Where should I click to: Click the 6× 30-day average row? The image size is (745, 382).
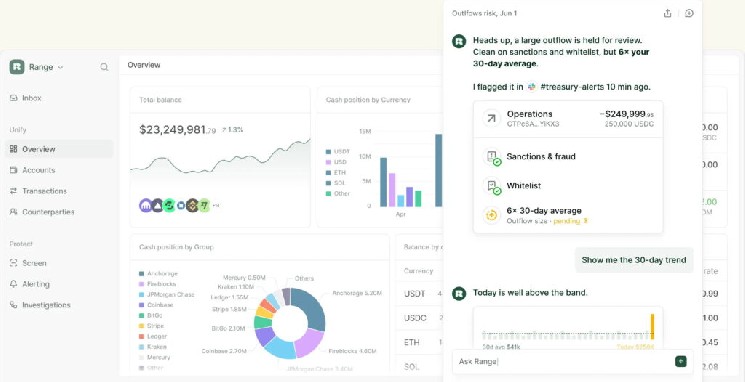pos(568,215)
